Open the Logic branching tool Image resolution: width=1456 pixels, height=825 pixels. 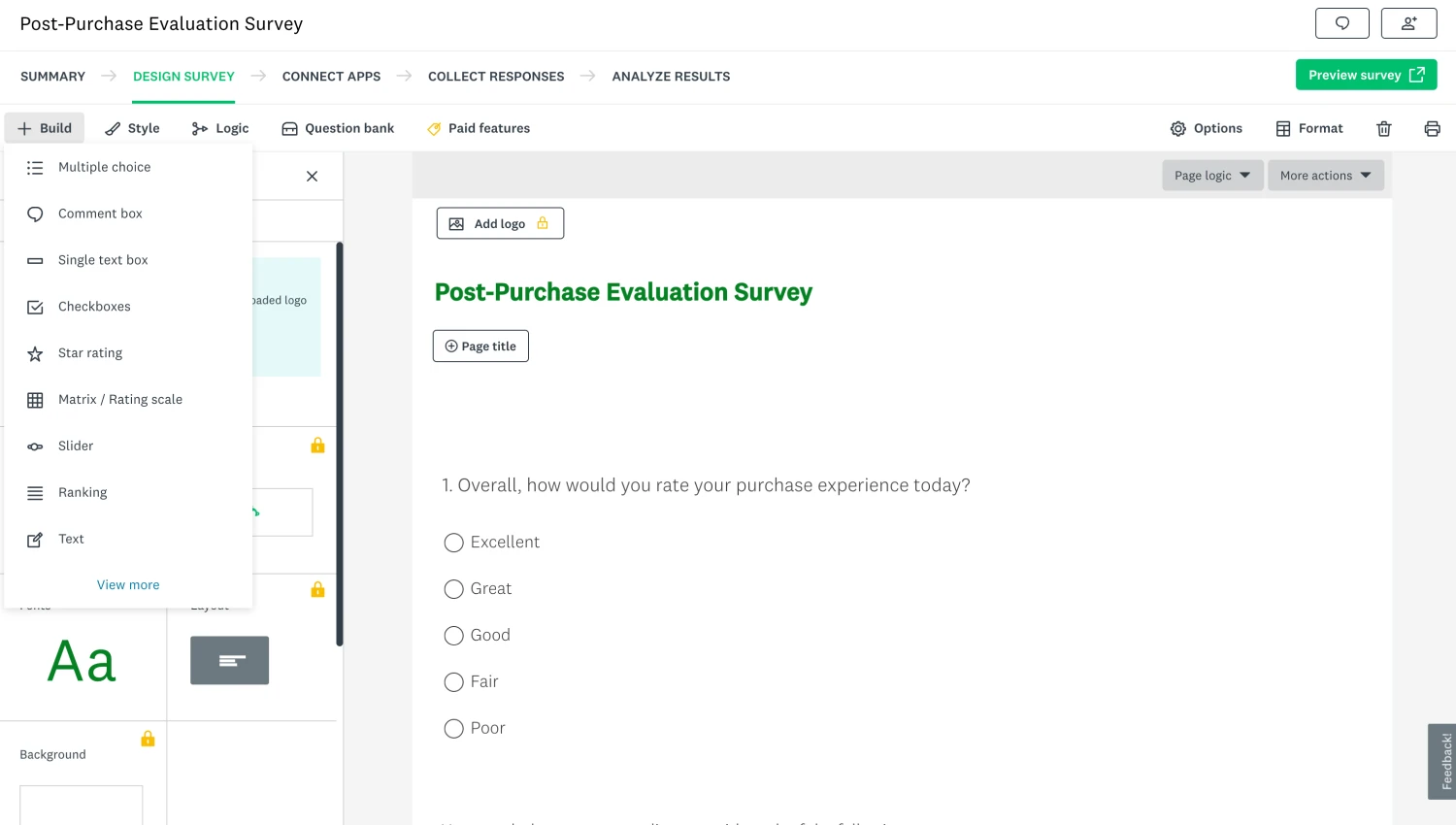pyautogui.click(x=220, y=127)
